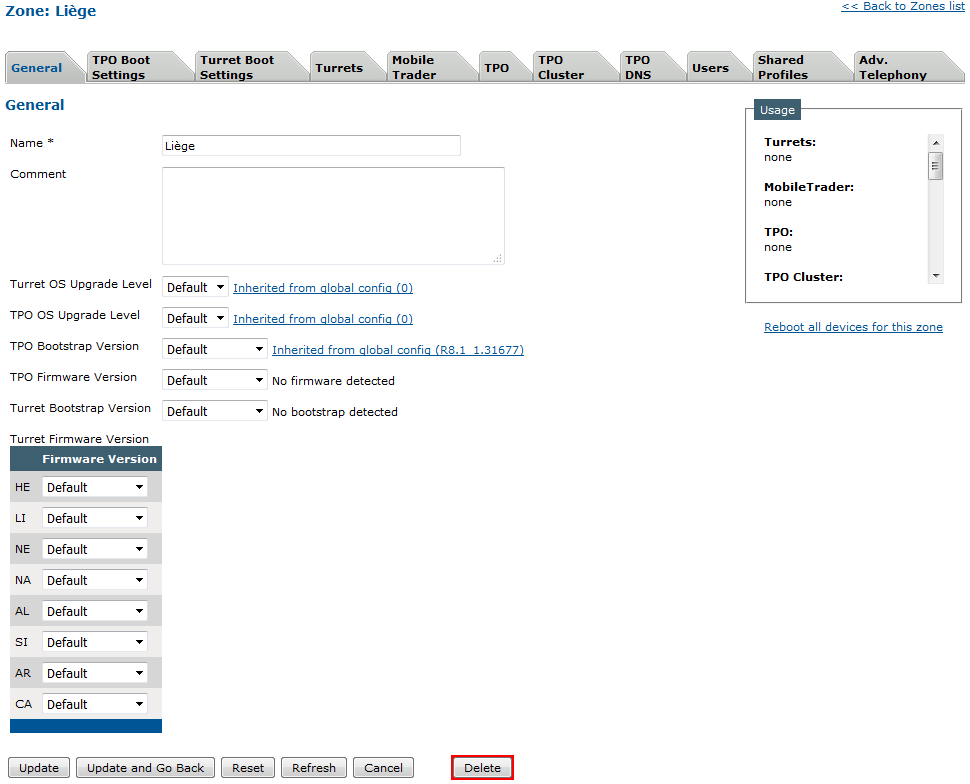Delete the Liège zone
The image size is (970, 784).
point(483,768)
